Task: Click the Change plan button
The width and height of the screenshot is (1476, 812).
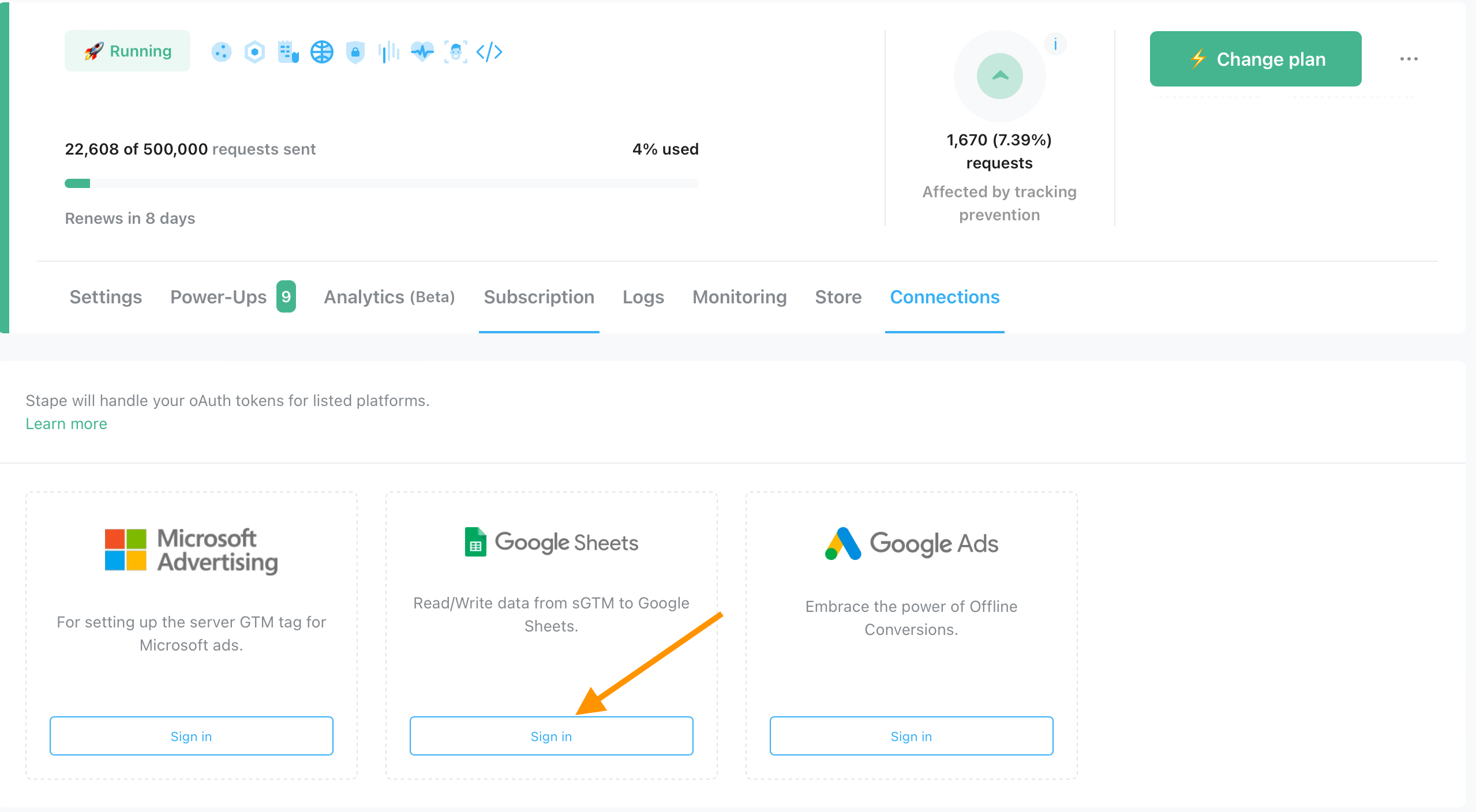Action: pos(1256,59)
